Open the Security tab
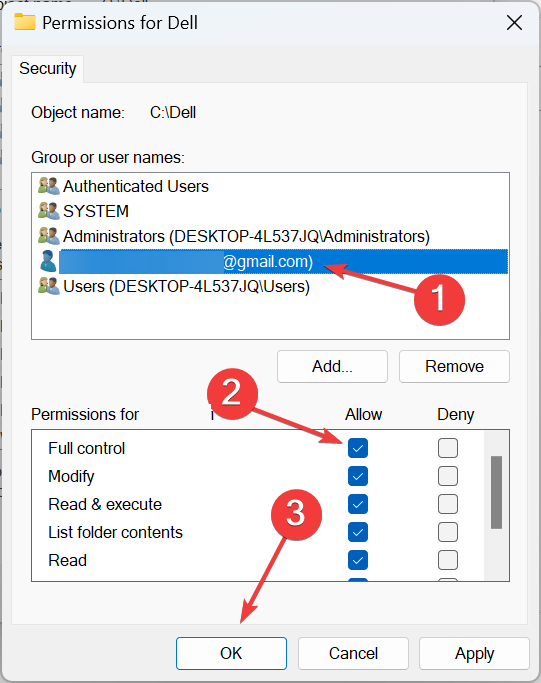 [47, 69]
